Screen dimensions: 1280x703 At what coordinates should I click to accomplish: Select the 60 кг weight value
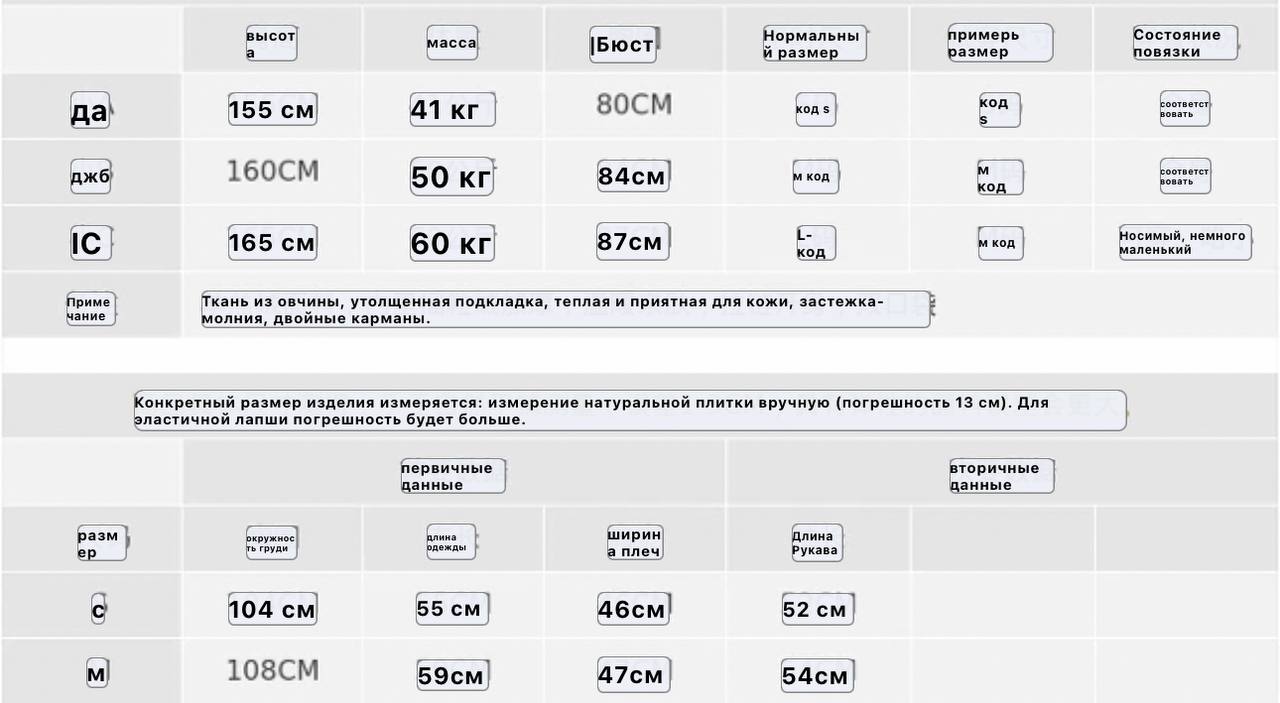pos(452,243)
